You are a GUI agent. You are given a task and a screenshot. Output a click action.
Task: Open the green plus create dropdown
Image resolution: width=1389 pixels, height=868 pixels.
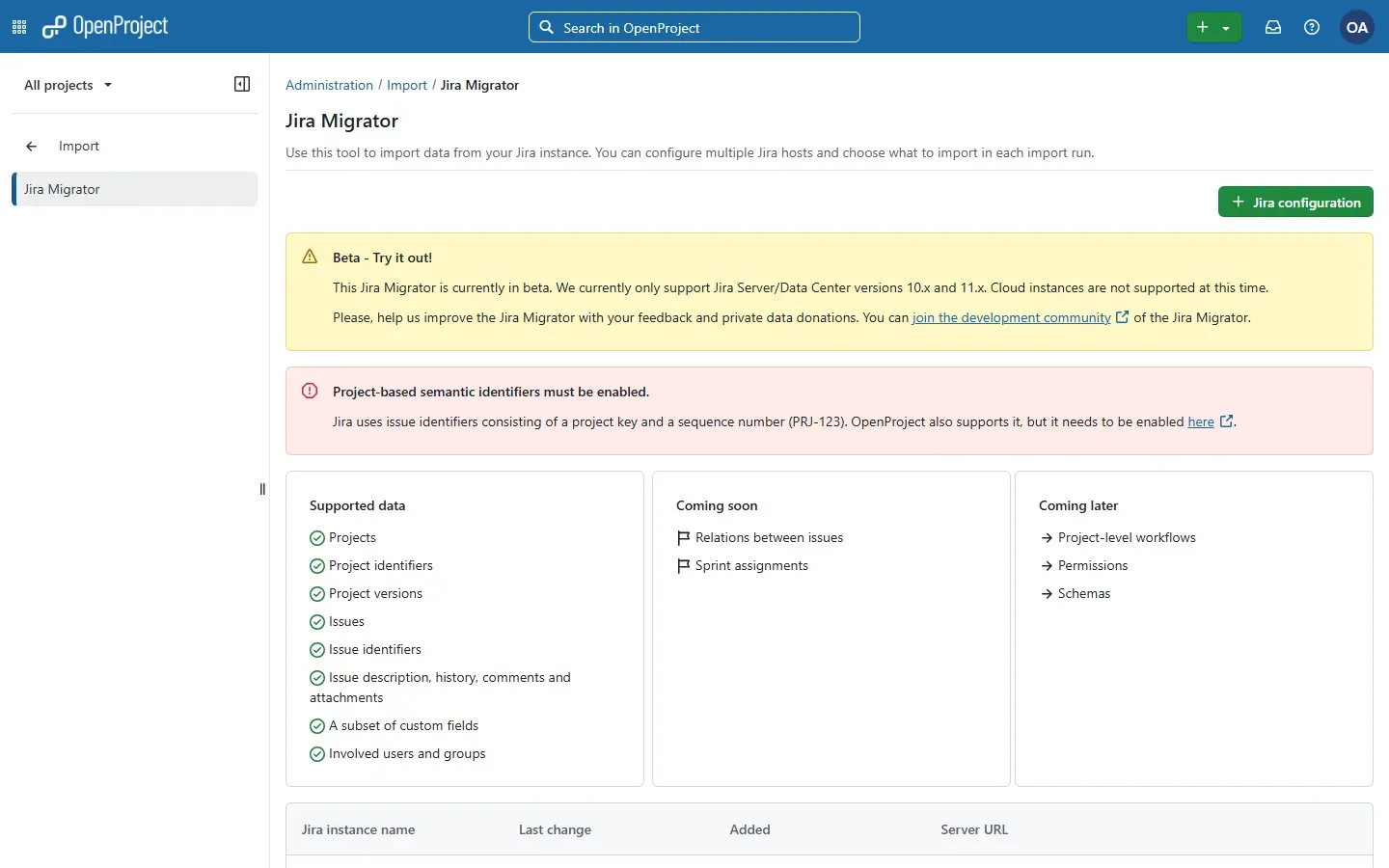(x=1213, y=27)
